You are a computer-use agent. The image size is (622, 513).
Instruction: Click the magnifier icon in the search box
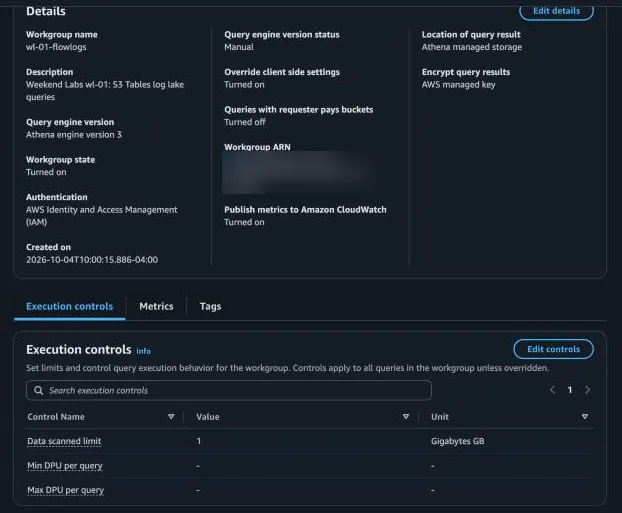(x=38, y=390)
